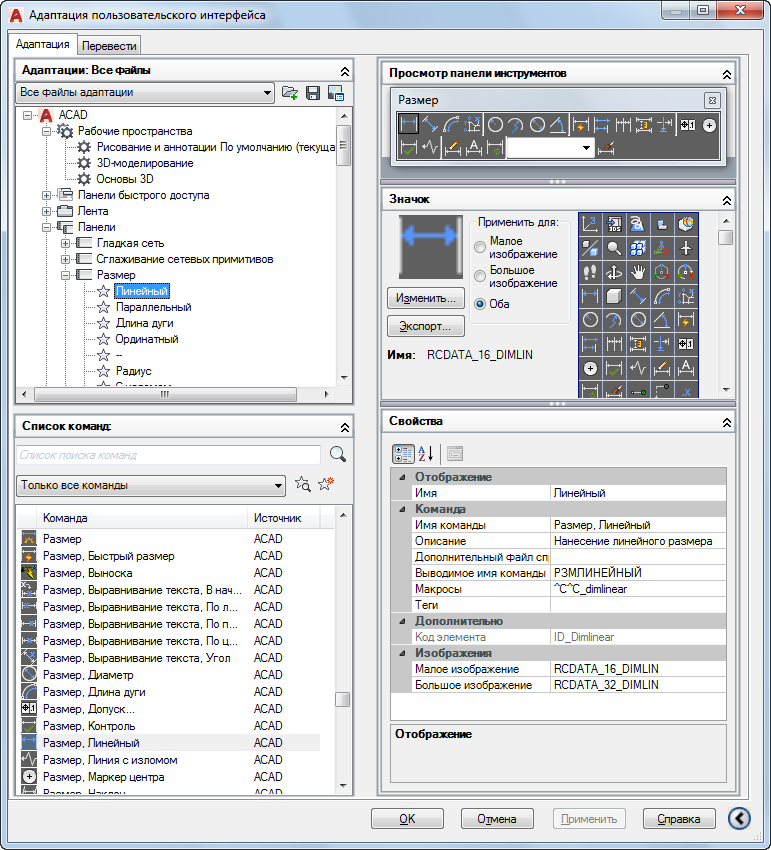
Task: Pick the solid box icon in icon grid
Action: pos(614,295)
